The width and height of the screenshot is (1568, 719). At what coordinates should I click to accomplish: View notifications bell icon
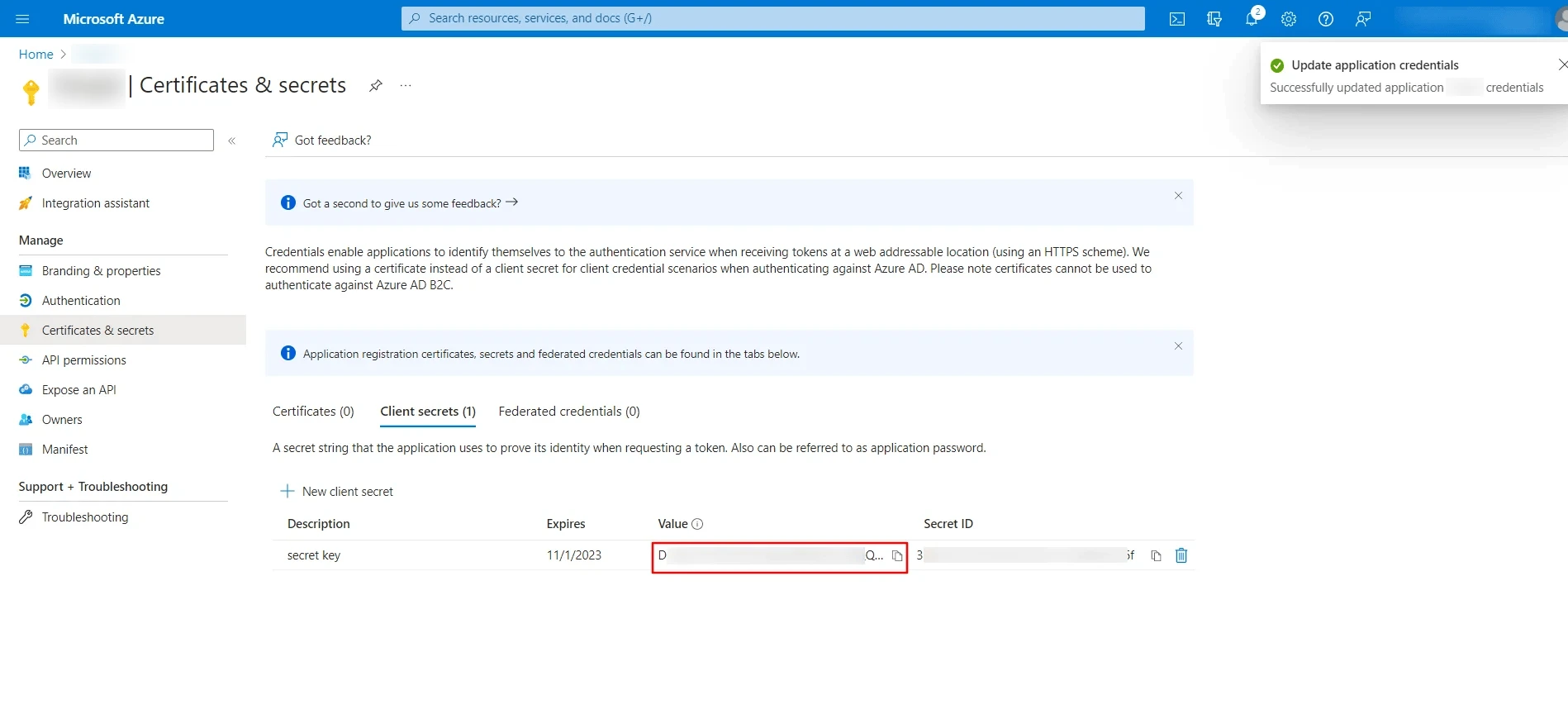(1252, 19)
